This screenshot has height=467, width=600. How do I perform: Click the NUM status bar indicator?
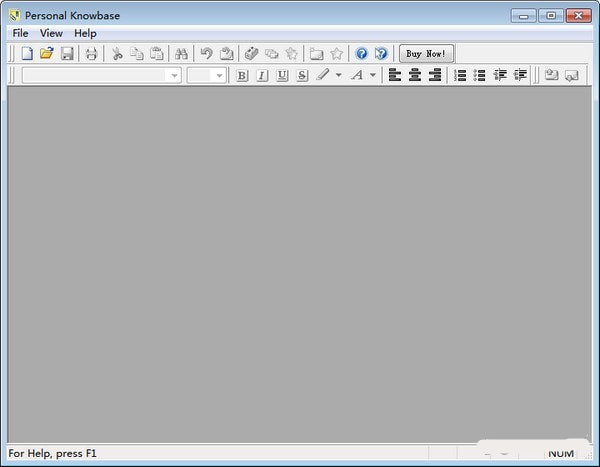pyautogui.click(x=561, y=454)
